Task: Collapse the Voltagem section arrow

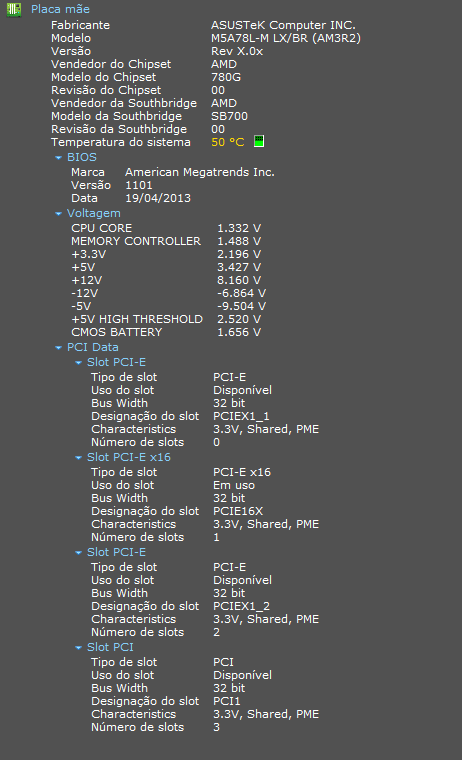Action: [x=59, y=214]
